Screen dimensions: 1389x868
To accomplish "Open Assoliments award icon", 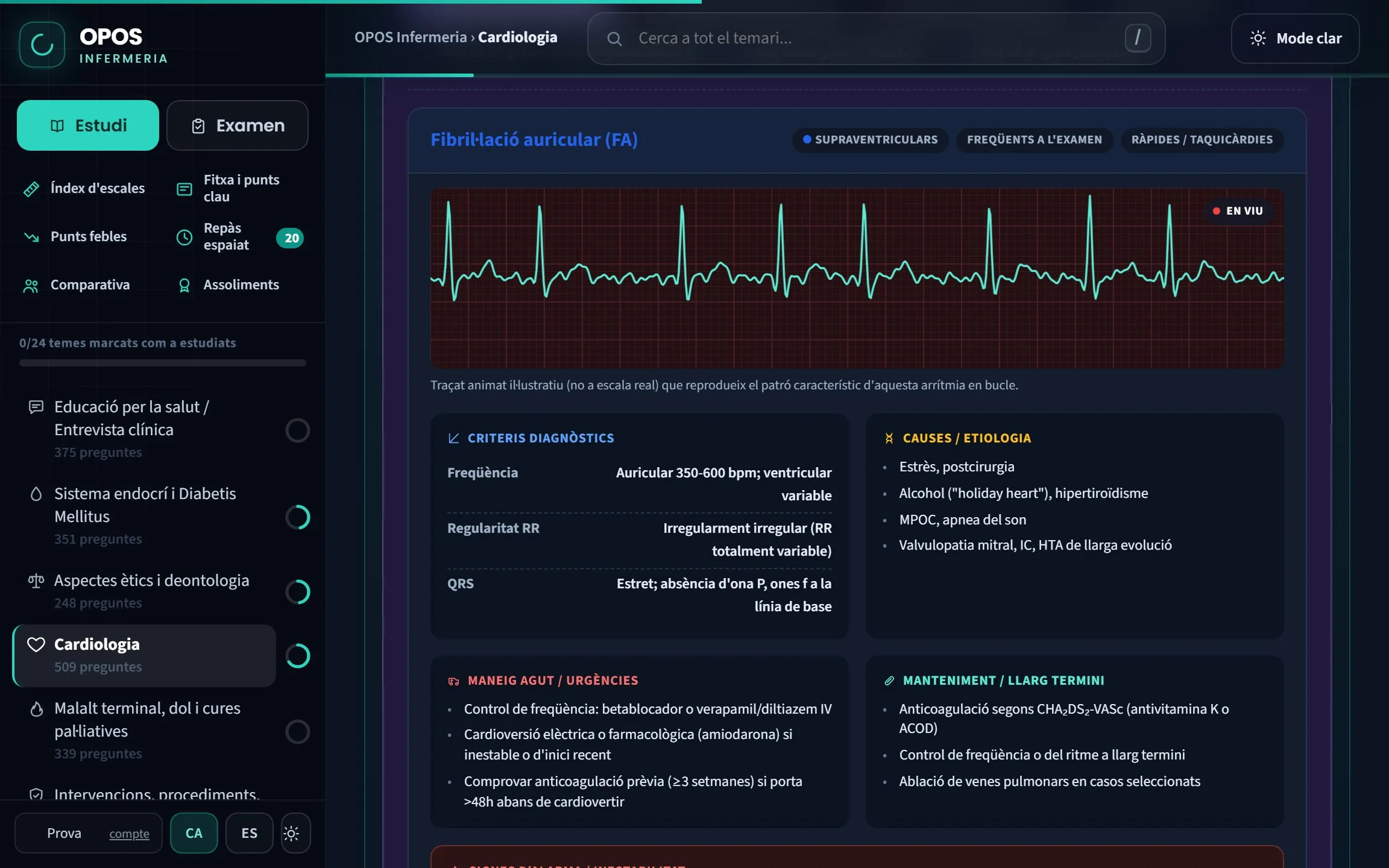I will point(184,285).
